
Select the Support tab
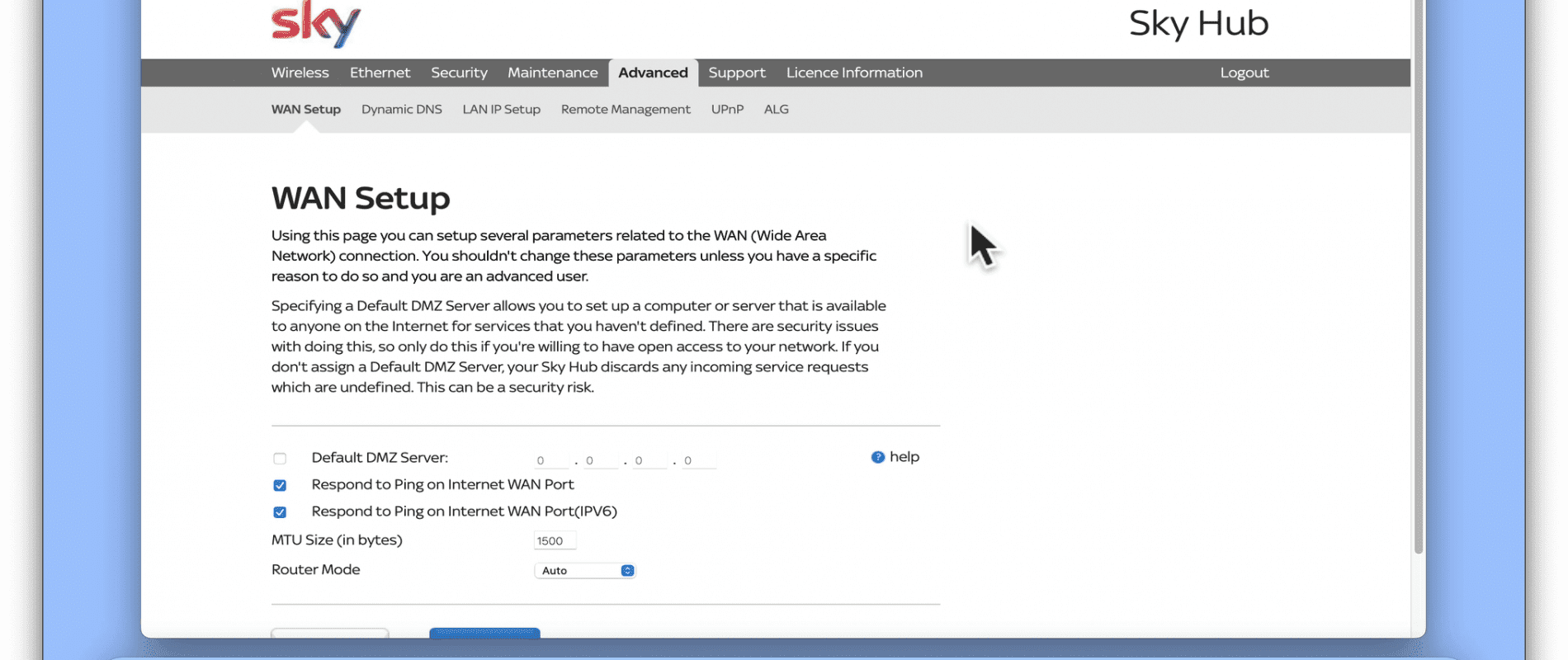coord(736,73)
